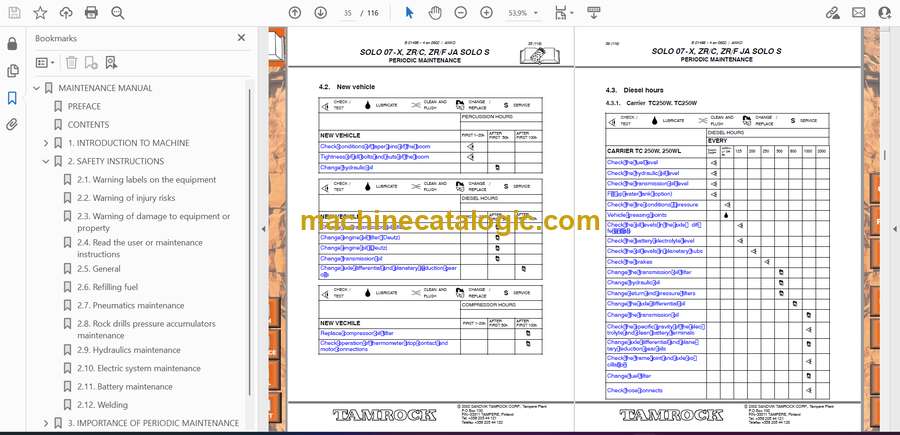Collapse 2. SAFETY INSTRUCTIONS bookmark
The image size is (900, 435).
point(46,161)
